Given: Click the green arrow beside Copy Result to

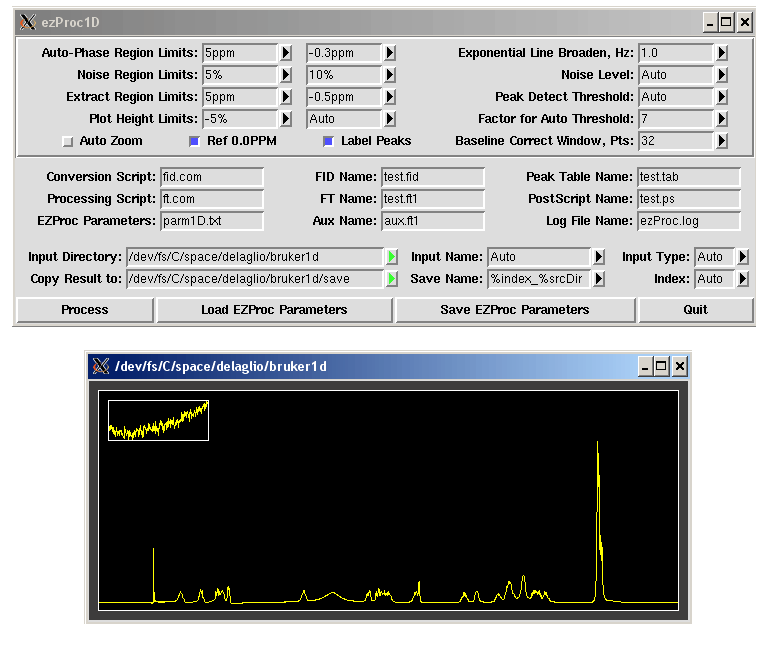Looking at the screenshot, I should point(392,279).
